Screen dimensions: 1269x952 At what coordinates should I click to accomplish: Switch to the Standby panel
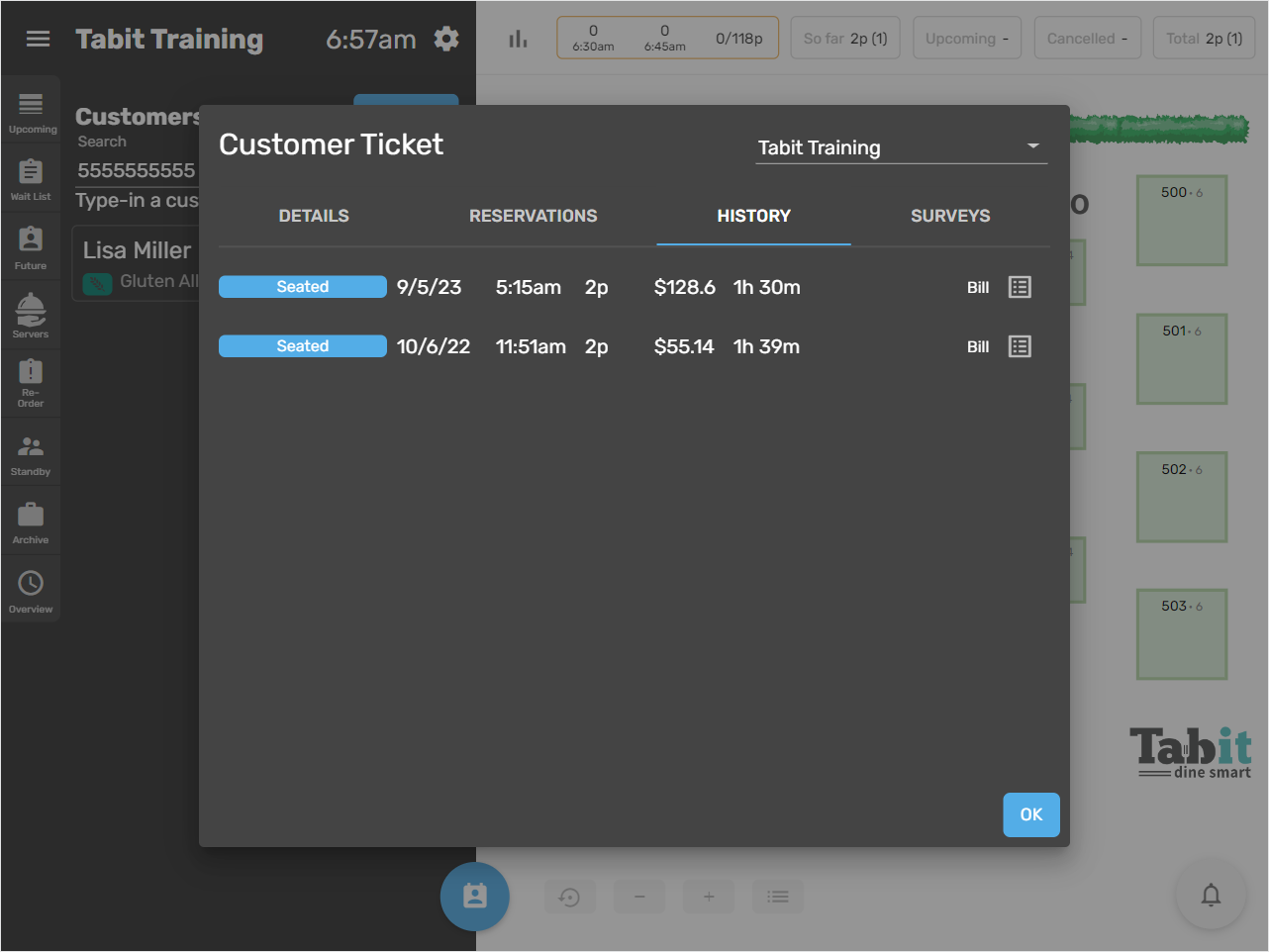[x=31, y=452]
